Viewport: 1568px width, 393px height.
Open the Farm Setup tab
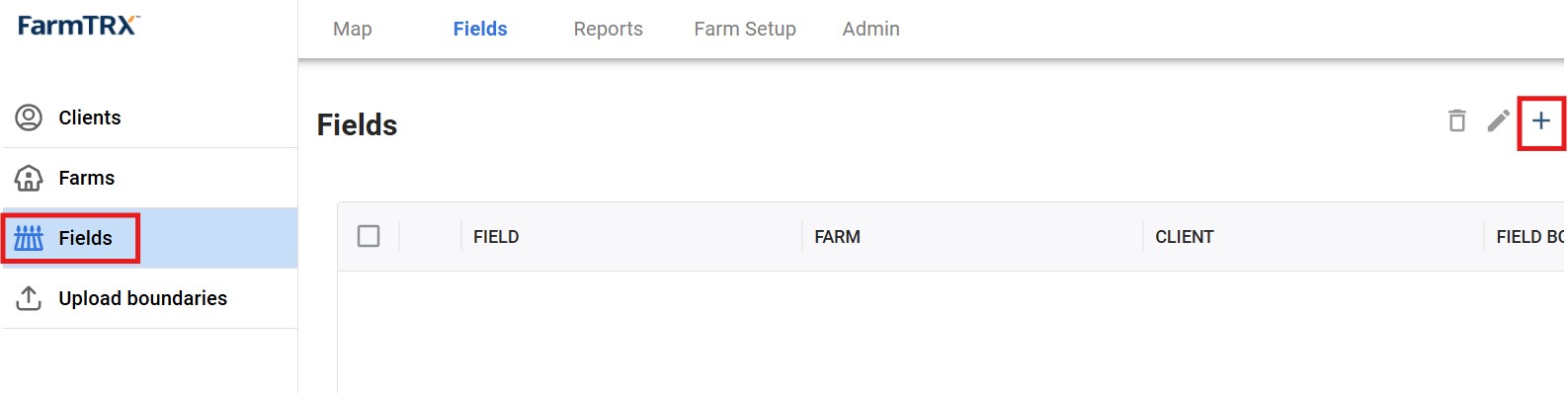(x=745, y=29)
